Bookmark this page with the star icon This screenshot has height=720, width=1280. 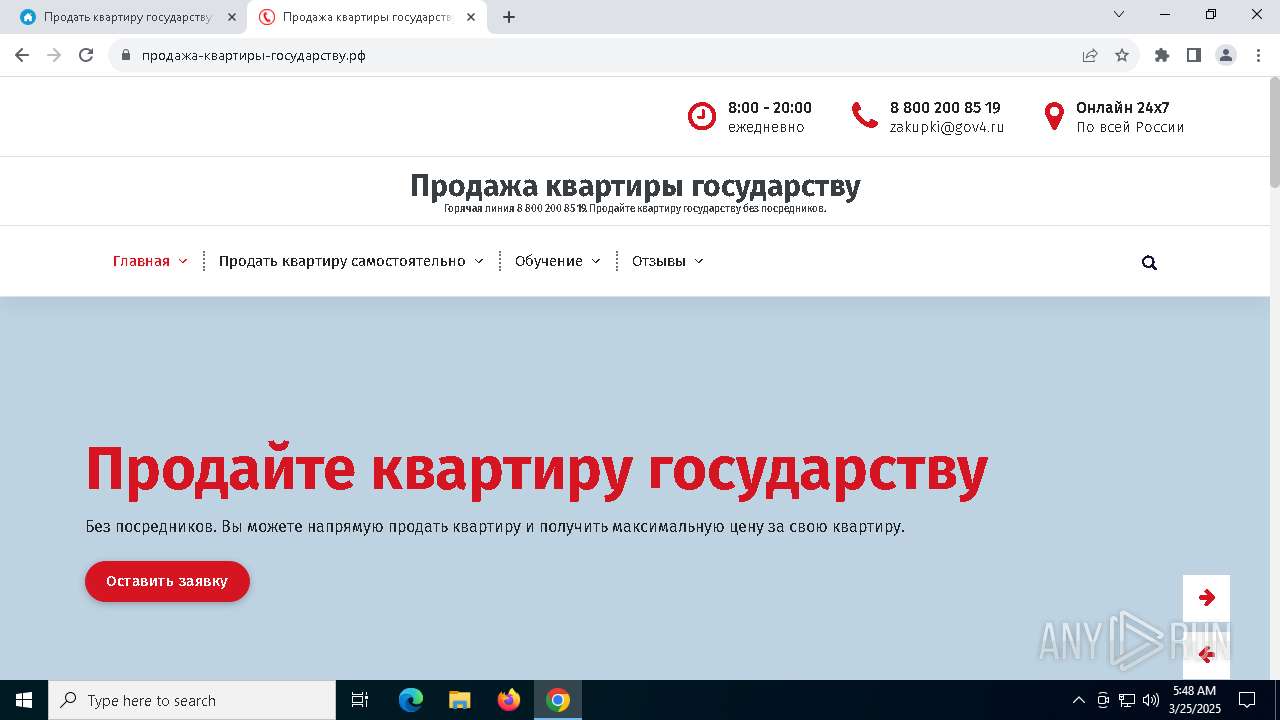[1122, 56]
